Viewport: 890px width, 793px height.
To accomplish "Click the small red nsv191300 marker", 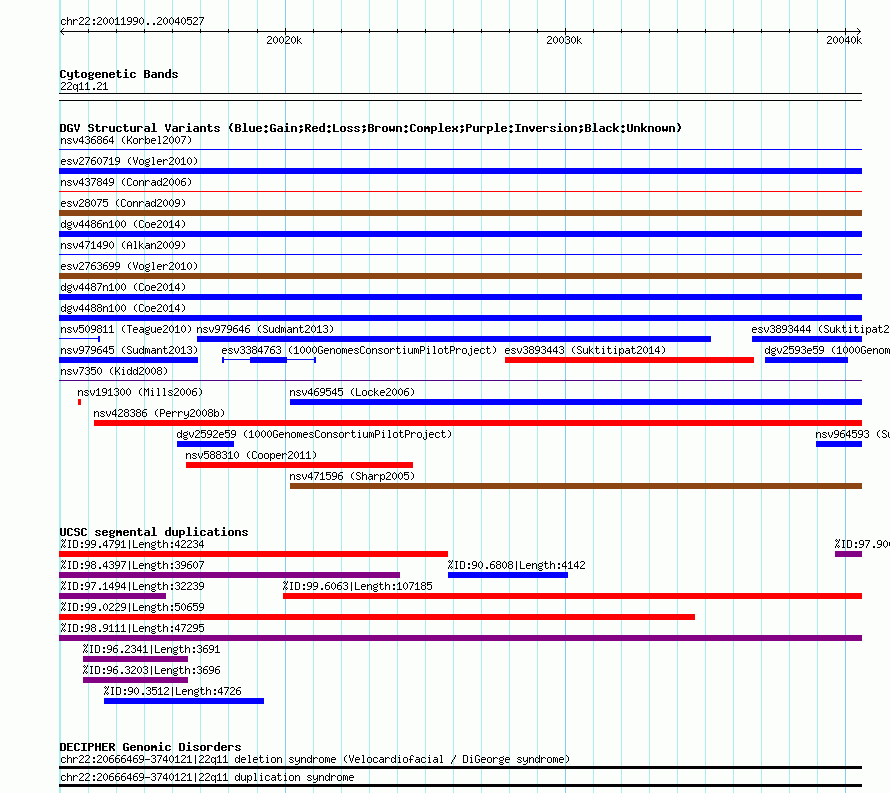I will point(79,402).
